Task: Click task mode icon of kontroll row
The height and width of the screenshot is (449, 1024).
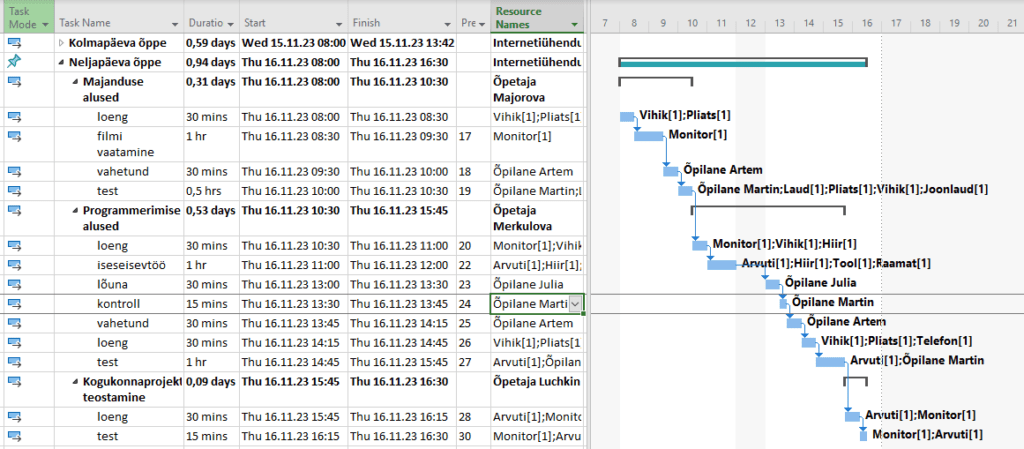Action: pyautogui.click(x=14, y=304)
